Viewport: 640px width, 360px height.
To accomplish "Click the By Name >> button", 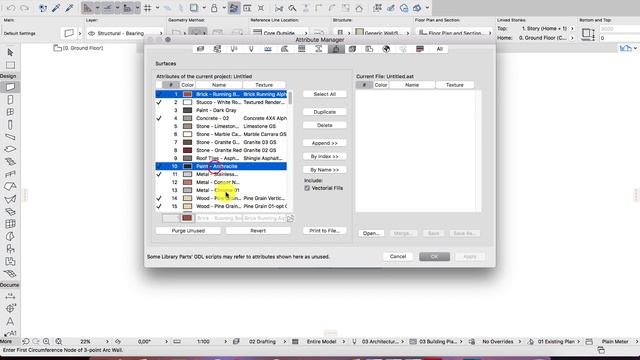I will click(x=325, y=170).
